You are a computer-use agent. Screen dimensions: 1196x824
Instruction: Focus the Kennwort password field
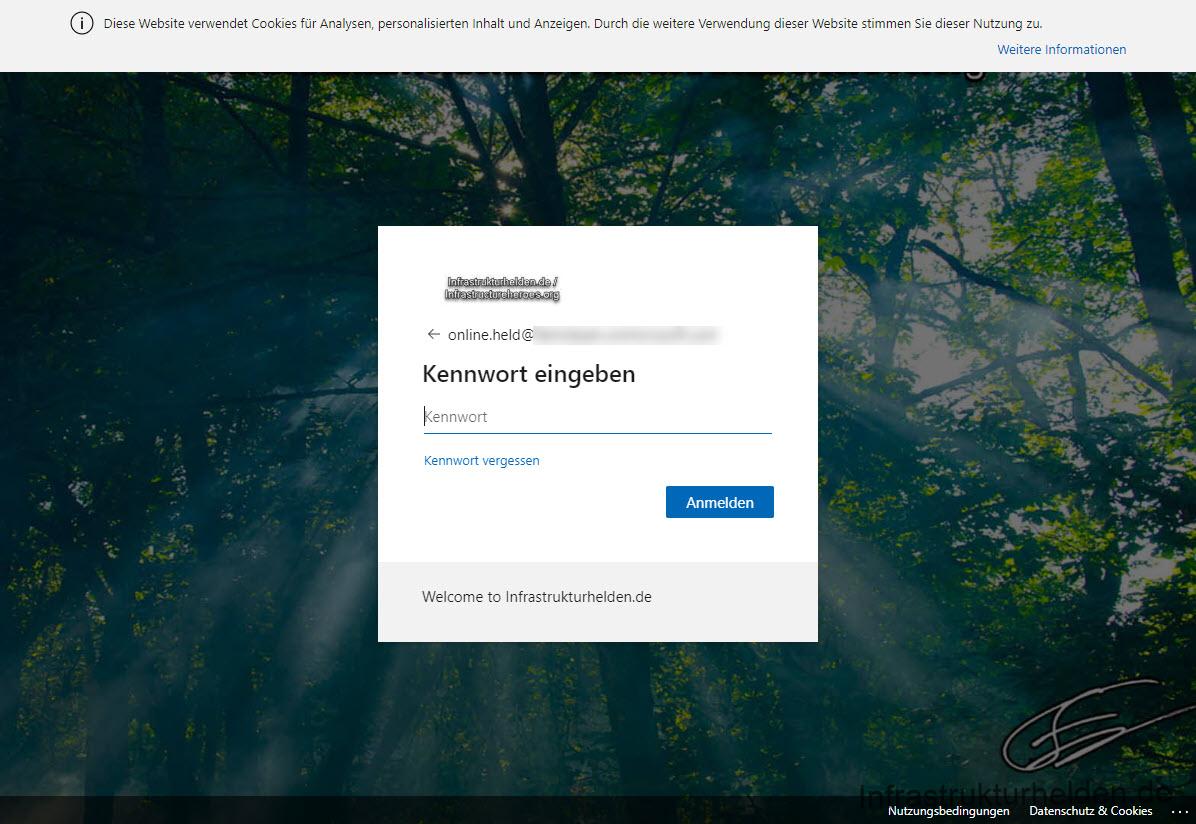point(597,417)
